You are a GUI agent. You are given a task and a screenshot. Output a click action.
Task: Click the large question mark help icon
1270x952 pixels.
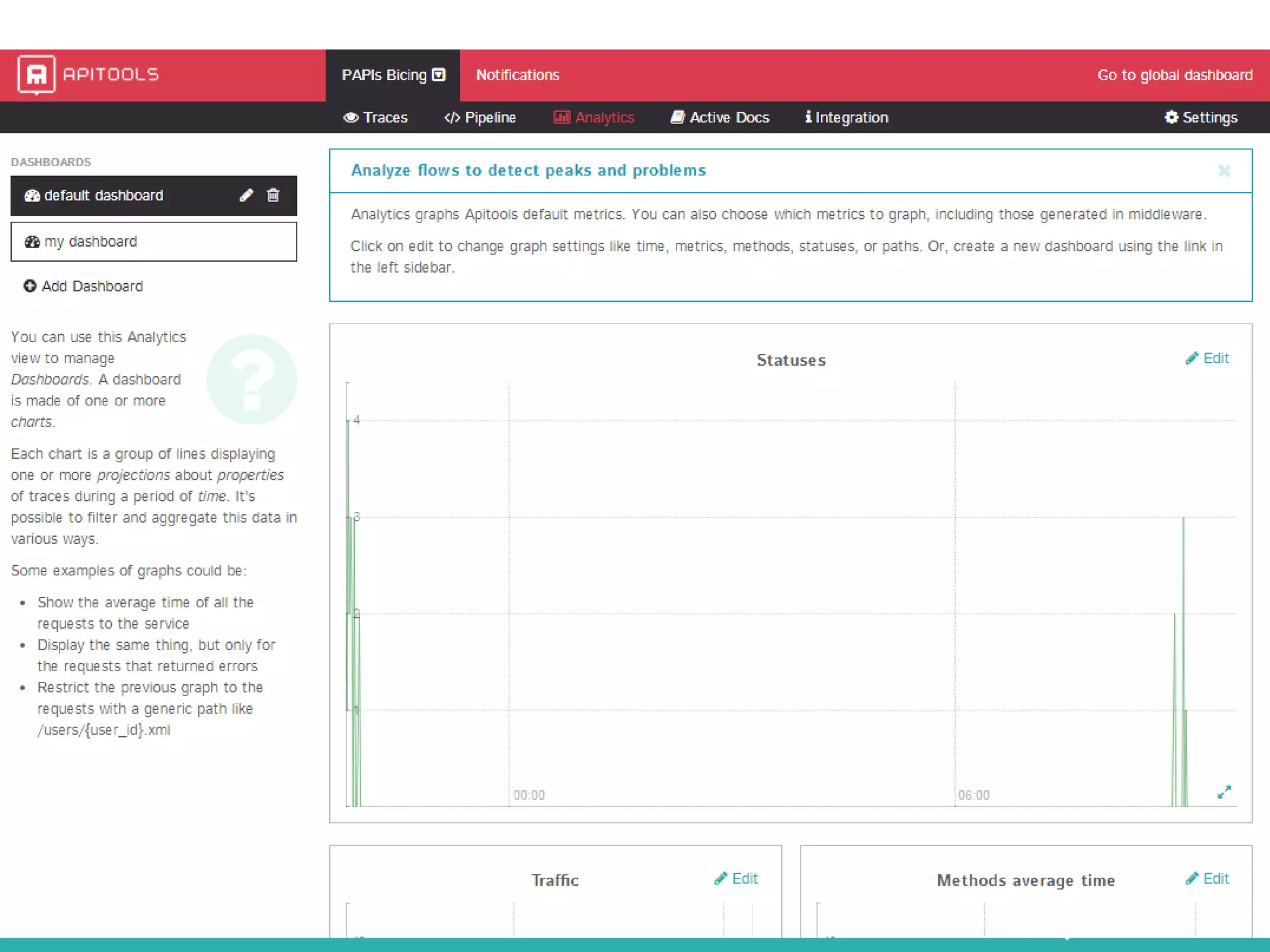[252, 379]
